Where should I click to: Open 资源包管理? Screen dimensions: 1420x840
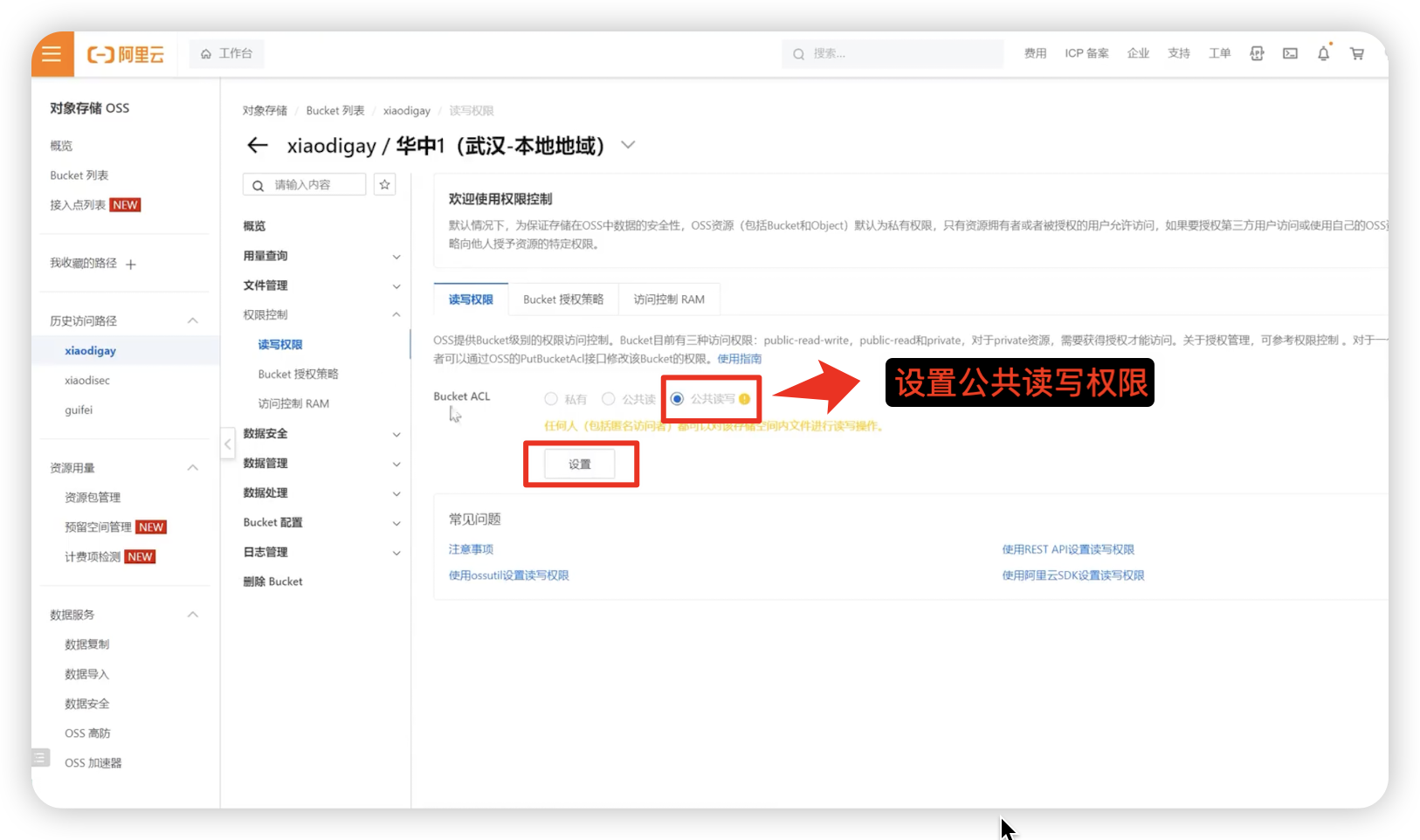[x=93, y=498]
